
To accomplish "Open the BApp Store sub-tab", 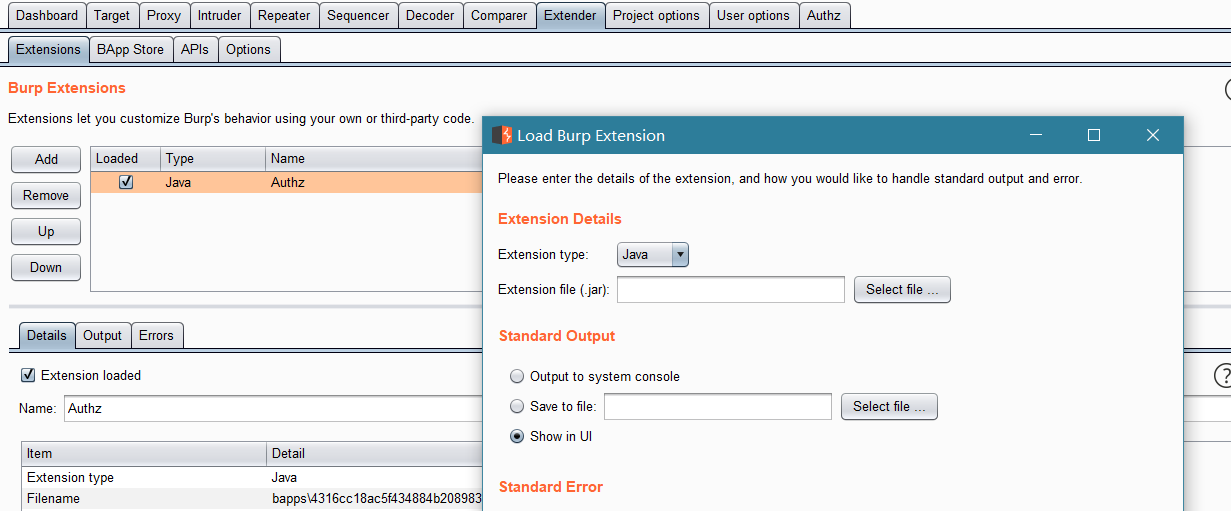I will click(x=130, y=49).
